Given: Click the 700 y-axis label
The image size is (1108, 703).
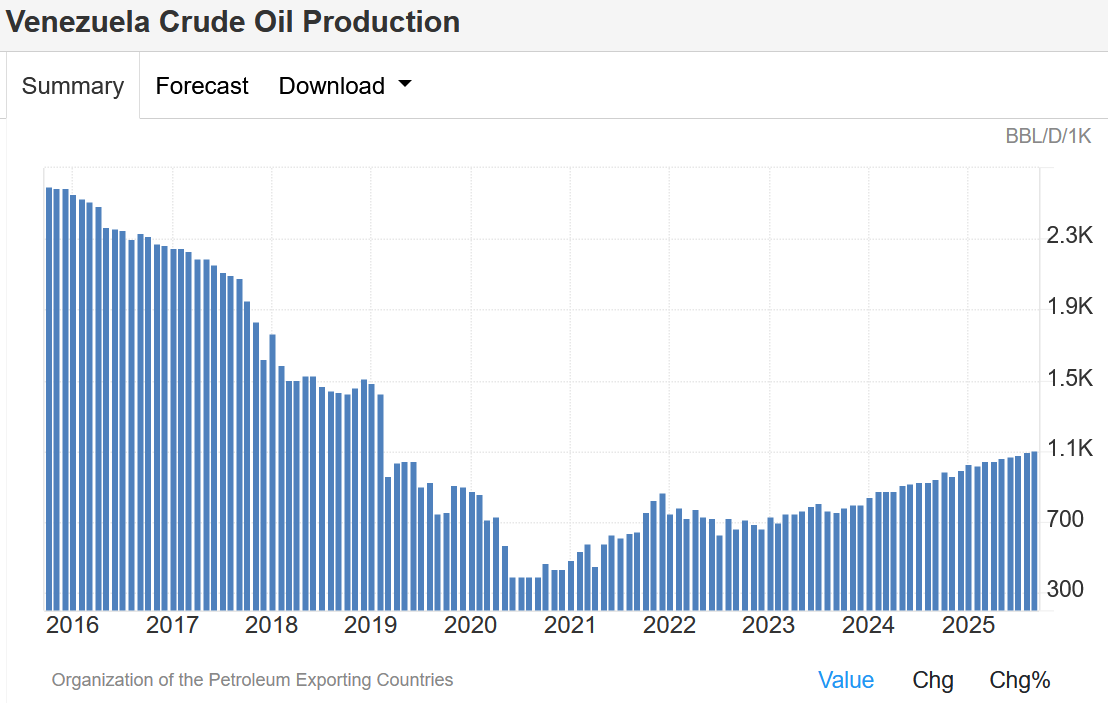Looking at the screenshot, I should point(1065,519).
